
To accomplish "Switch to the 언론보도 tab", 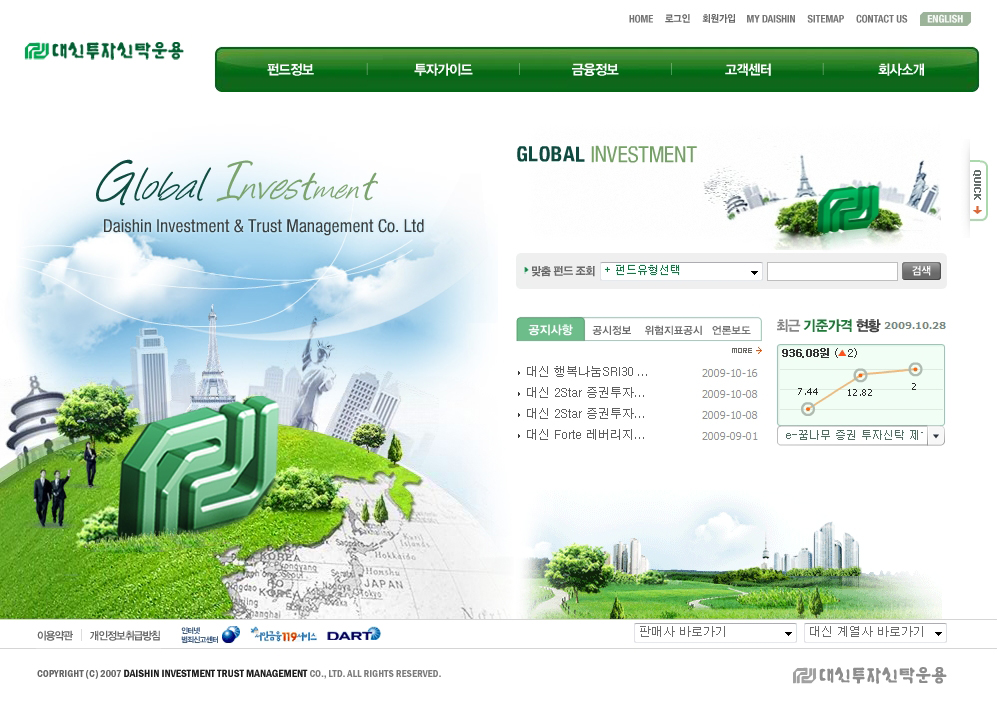I will tap(731, 330).
